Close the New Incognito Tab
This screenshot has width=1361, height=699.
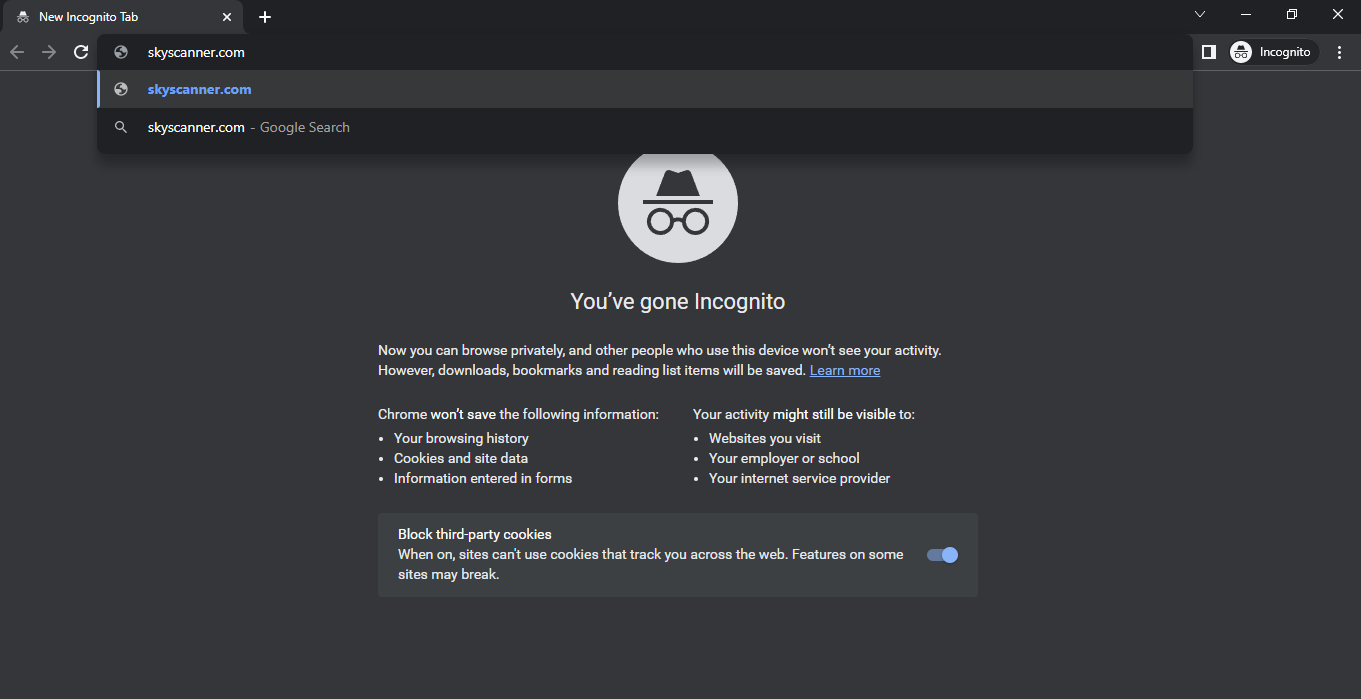pyautogui.click(x=227, y=17)
